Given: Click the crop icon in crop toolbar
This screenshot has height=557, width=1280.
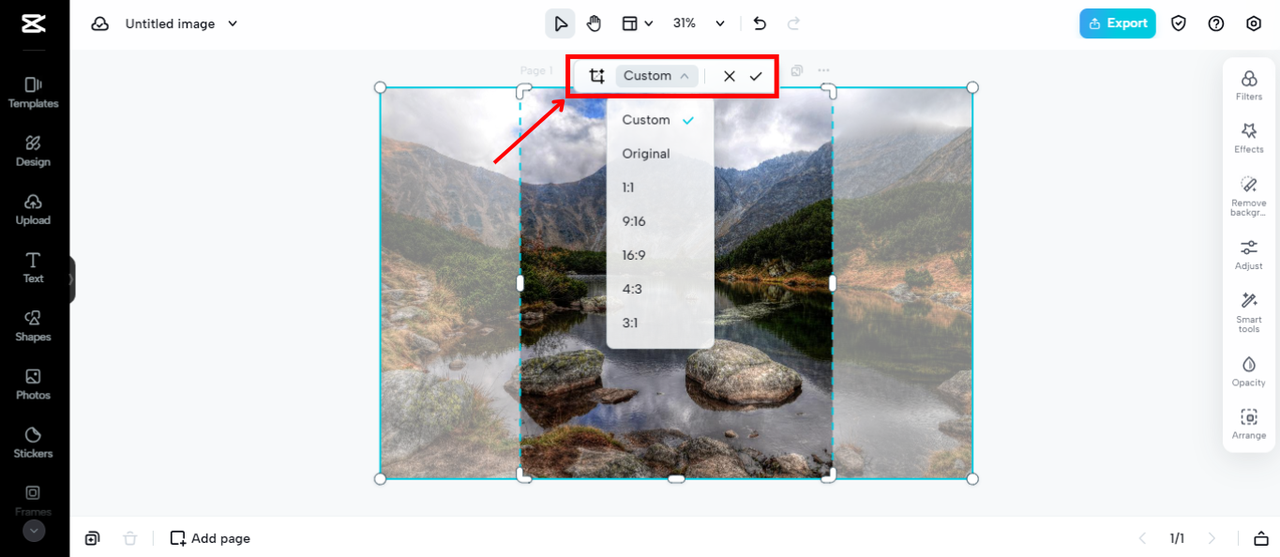Looking at the screenshot, I should click(597, 76).
